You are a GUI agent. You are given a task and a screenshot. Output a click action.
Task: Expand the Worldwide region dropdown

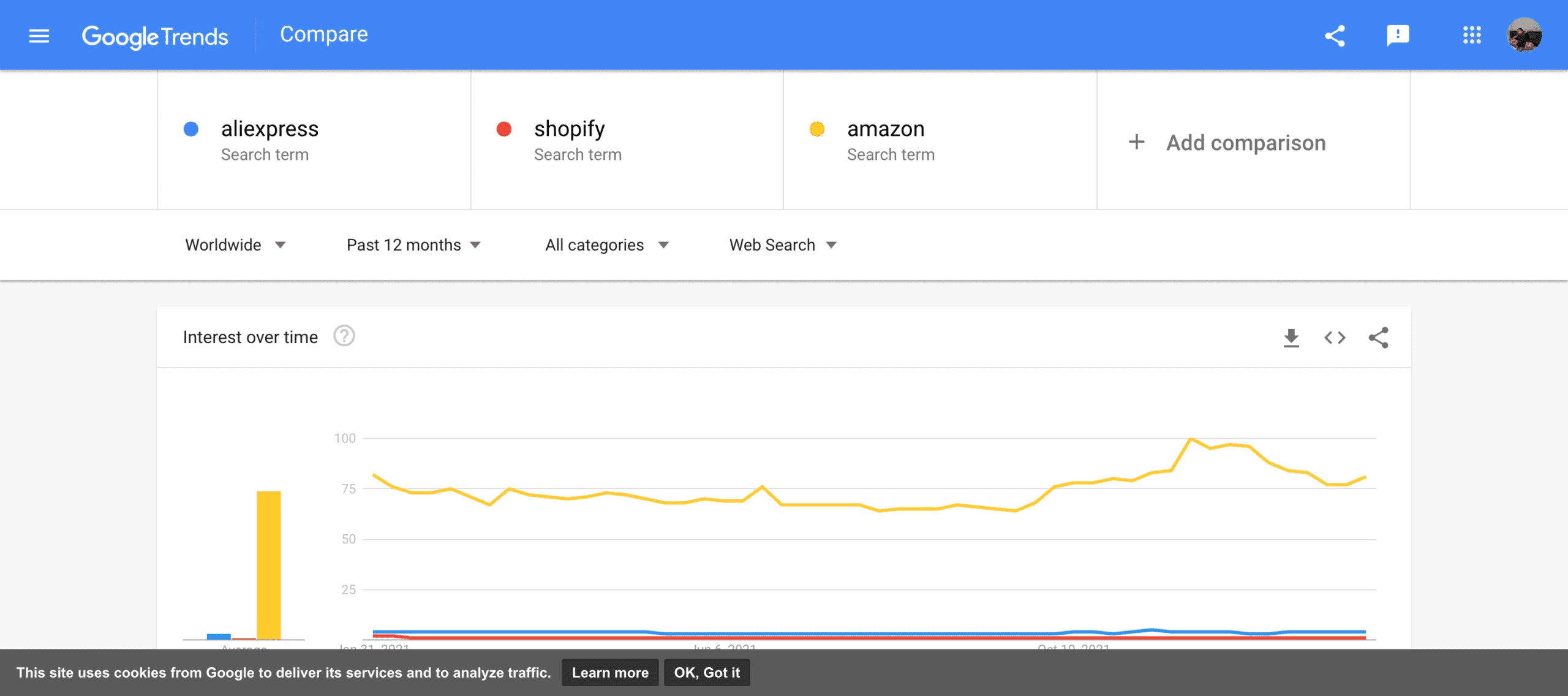(x=236, y=245)
